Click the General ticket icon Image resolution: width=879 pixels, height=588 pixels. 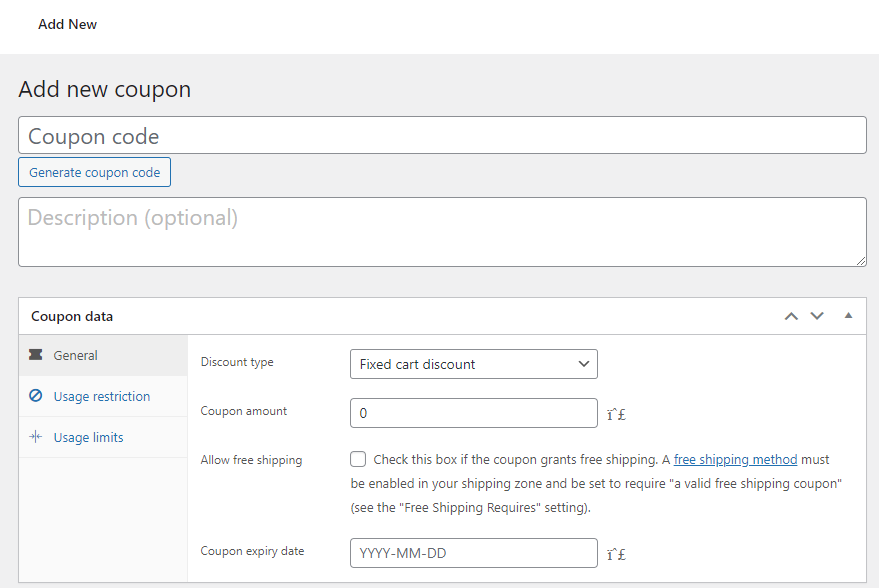pyautogui.click(x=36, y=355)
